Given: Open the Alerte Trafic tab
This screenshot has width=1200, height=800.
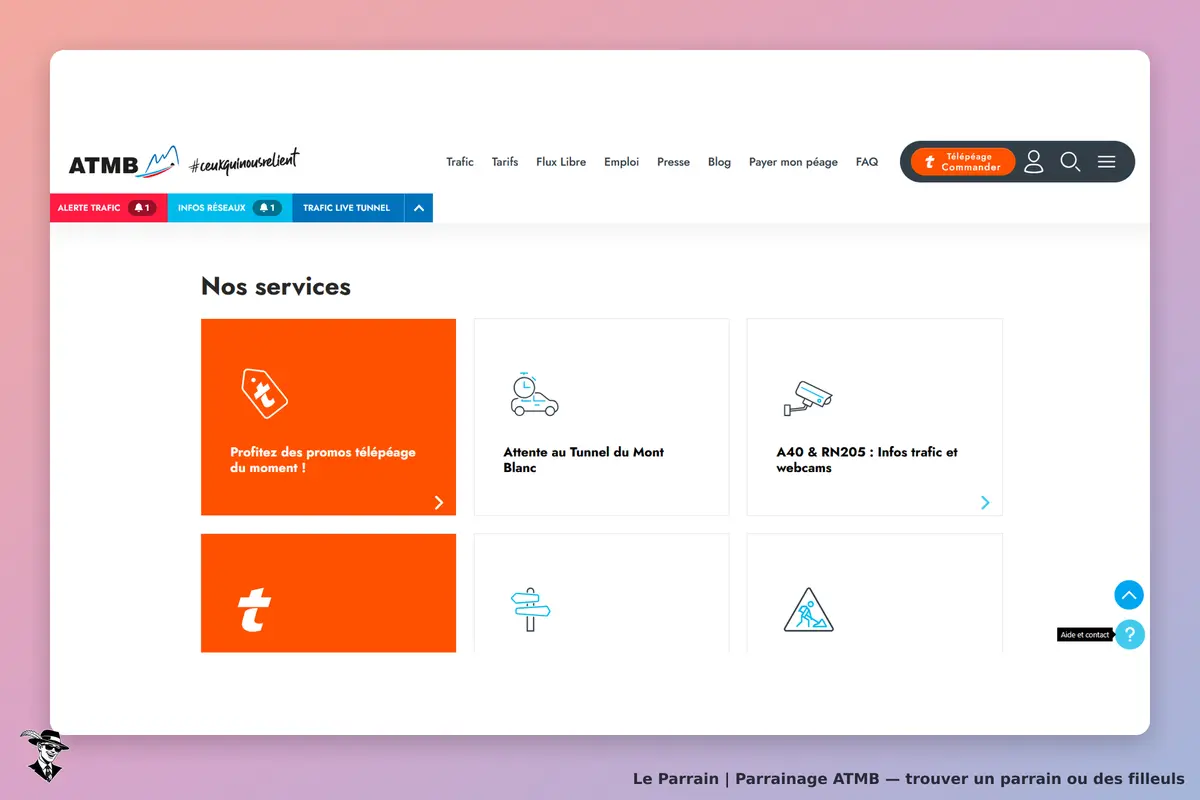Looking at the screenshot, I should (x=109, y=208).
